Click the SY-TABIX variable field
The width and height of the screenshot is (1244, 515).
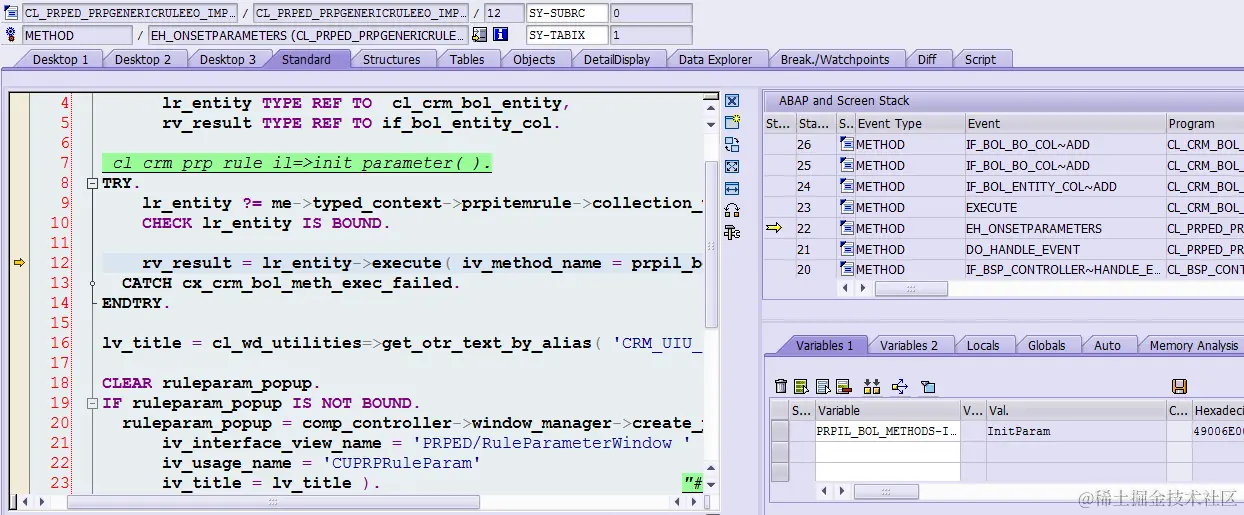(x=567, y=35)
